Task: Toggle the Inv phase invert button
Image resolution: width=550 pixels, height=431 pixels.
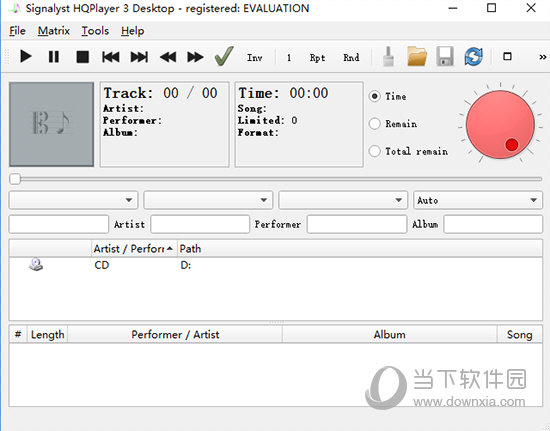Action: [255, 58]
